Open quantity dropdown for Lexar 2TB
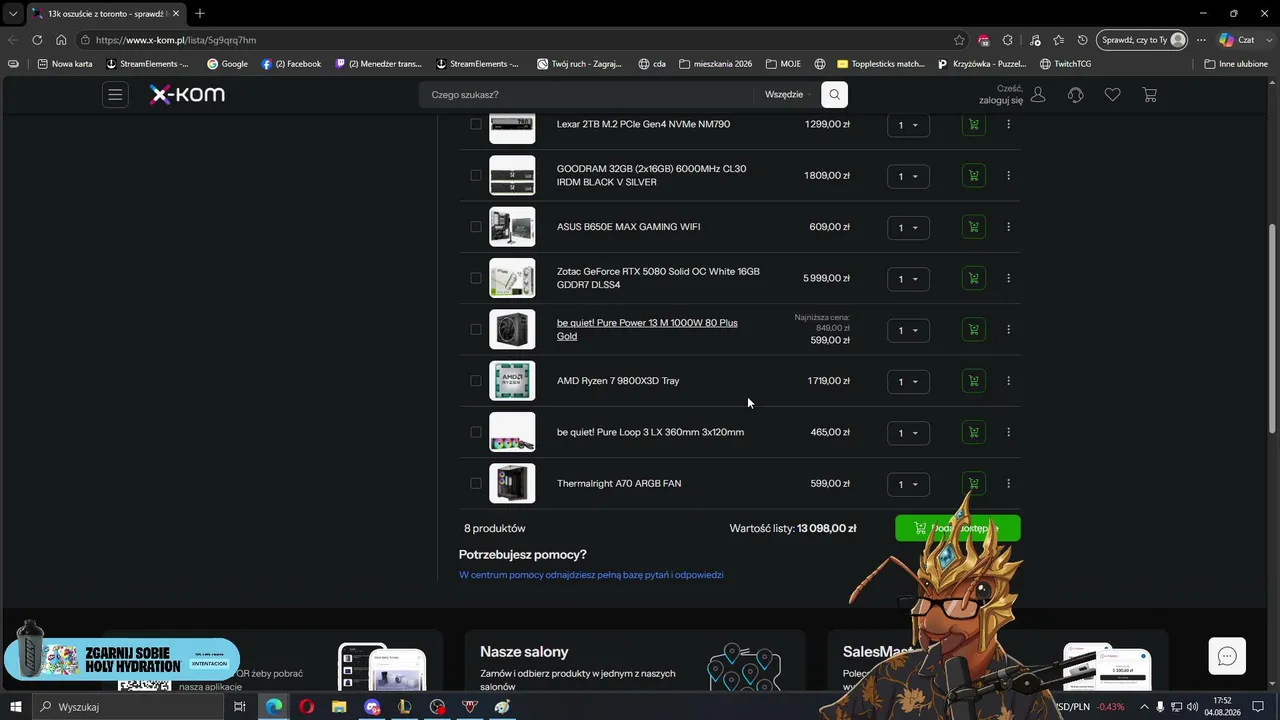 pyautogui.click(x=908, y=125)
